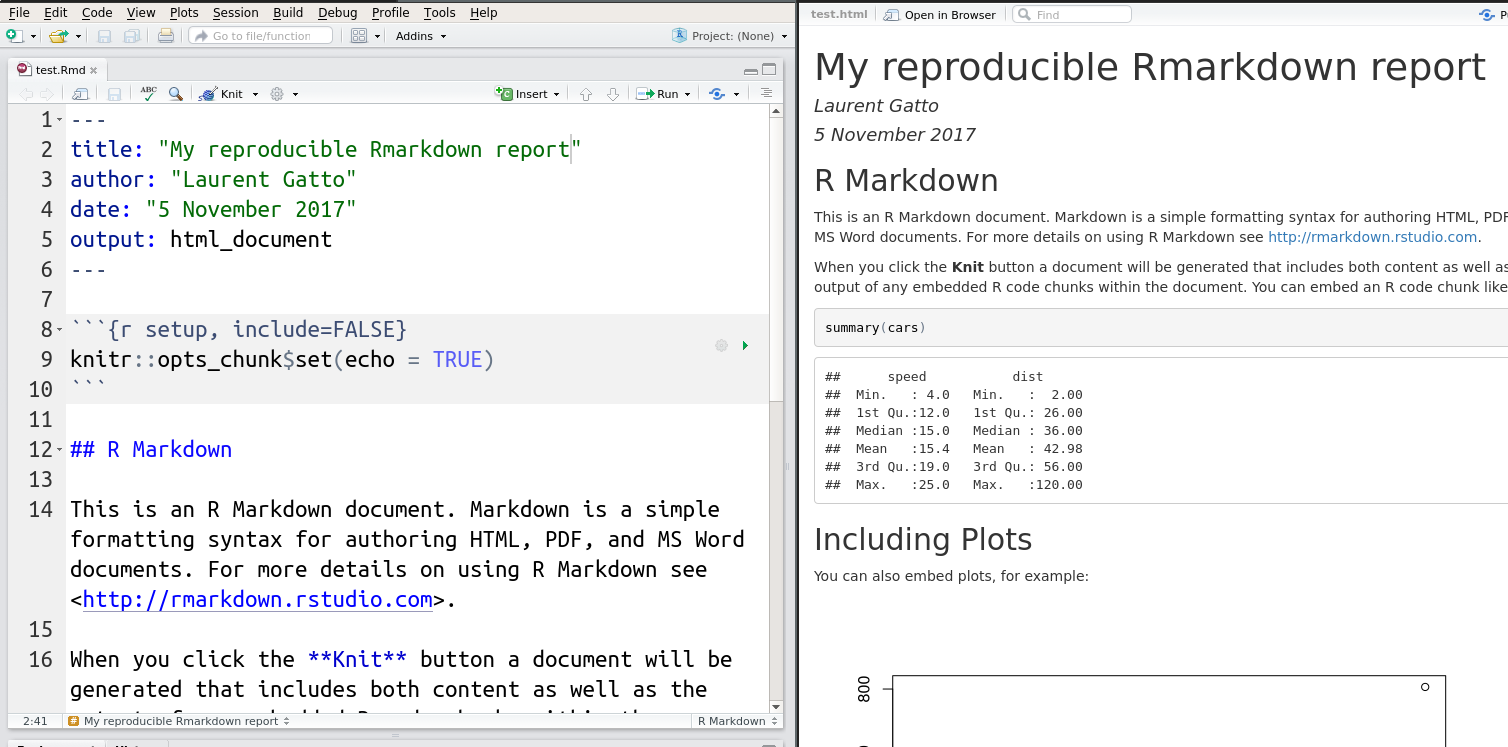Click Open in Browser in viewer
The height and width of the screenshot is (747, 1508).
pyautogui.click(x=940, y=15)
